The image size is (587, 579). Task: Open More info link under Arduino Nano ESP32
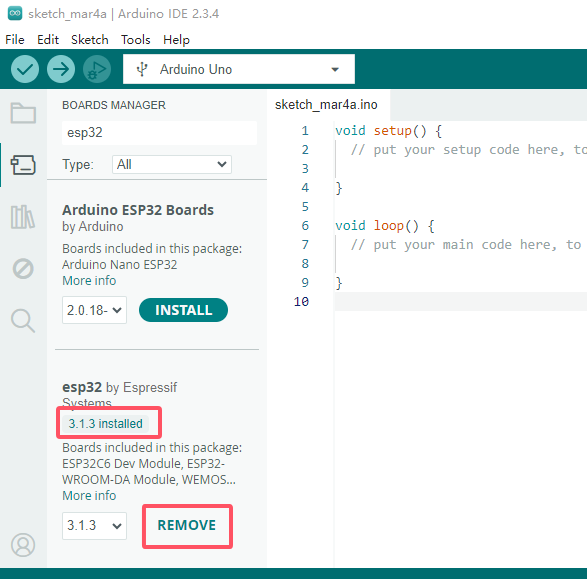[89, 280]
